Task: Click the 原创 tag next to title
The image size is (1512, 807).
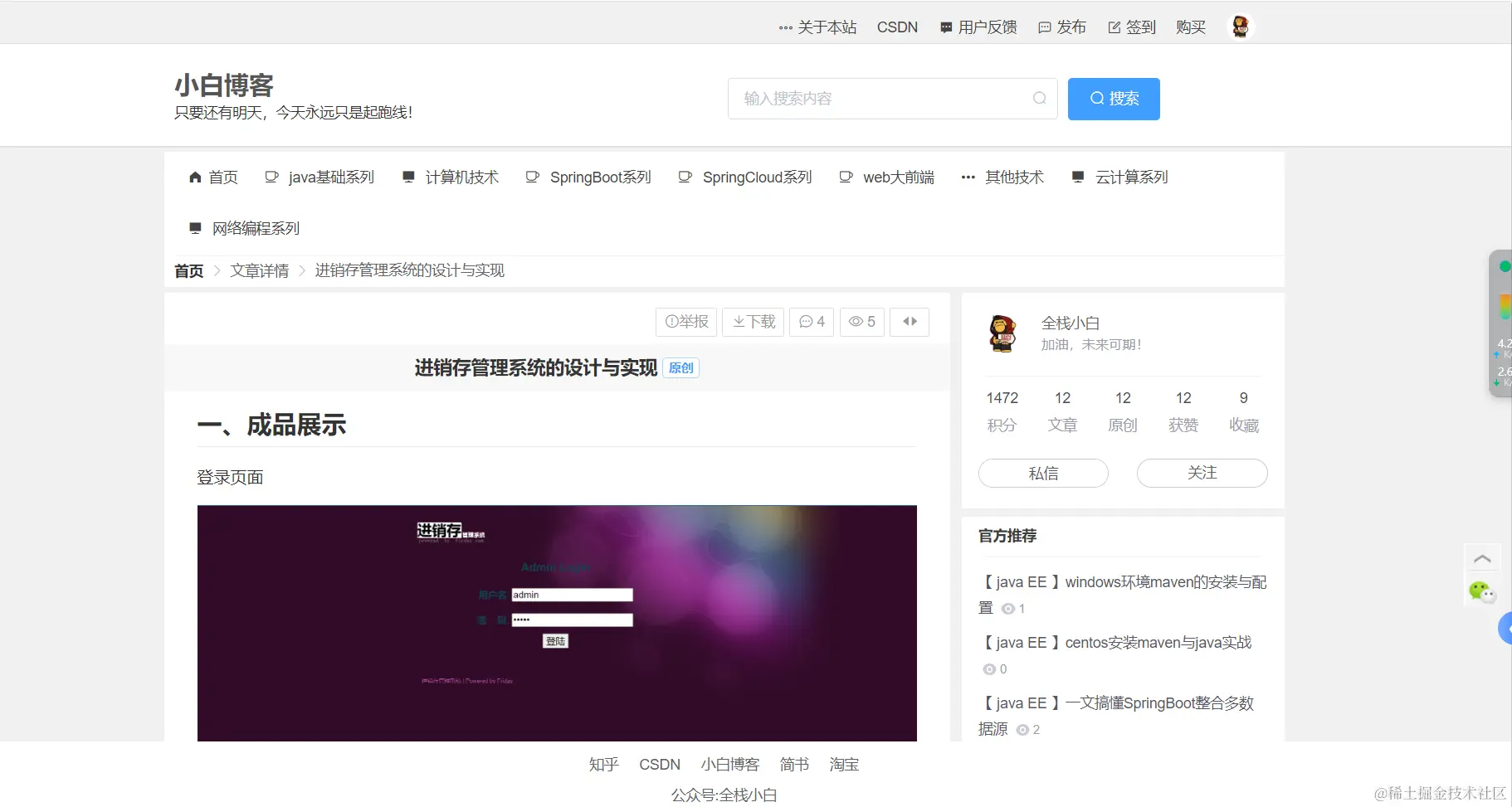Action: point(680,368)
